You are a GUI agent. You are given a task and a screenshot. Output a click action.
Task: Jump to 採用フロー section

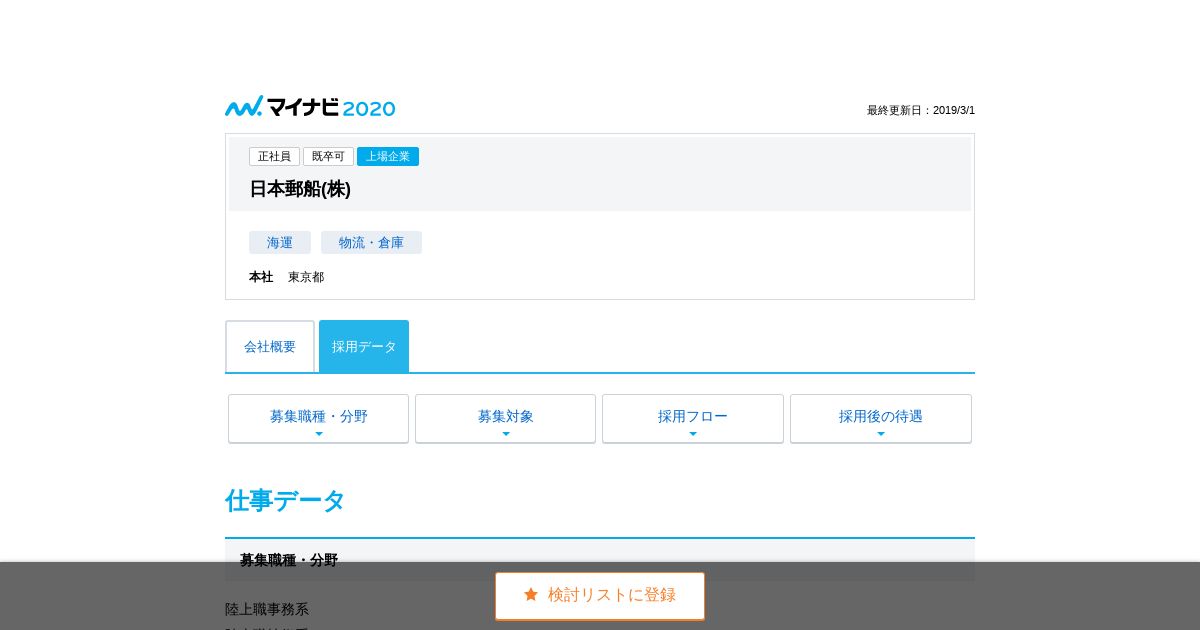pyautogui.click(x=693, y=418)
